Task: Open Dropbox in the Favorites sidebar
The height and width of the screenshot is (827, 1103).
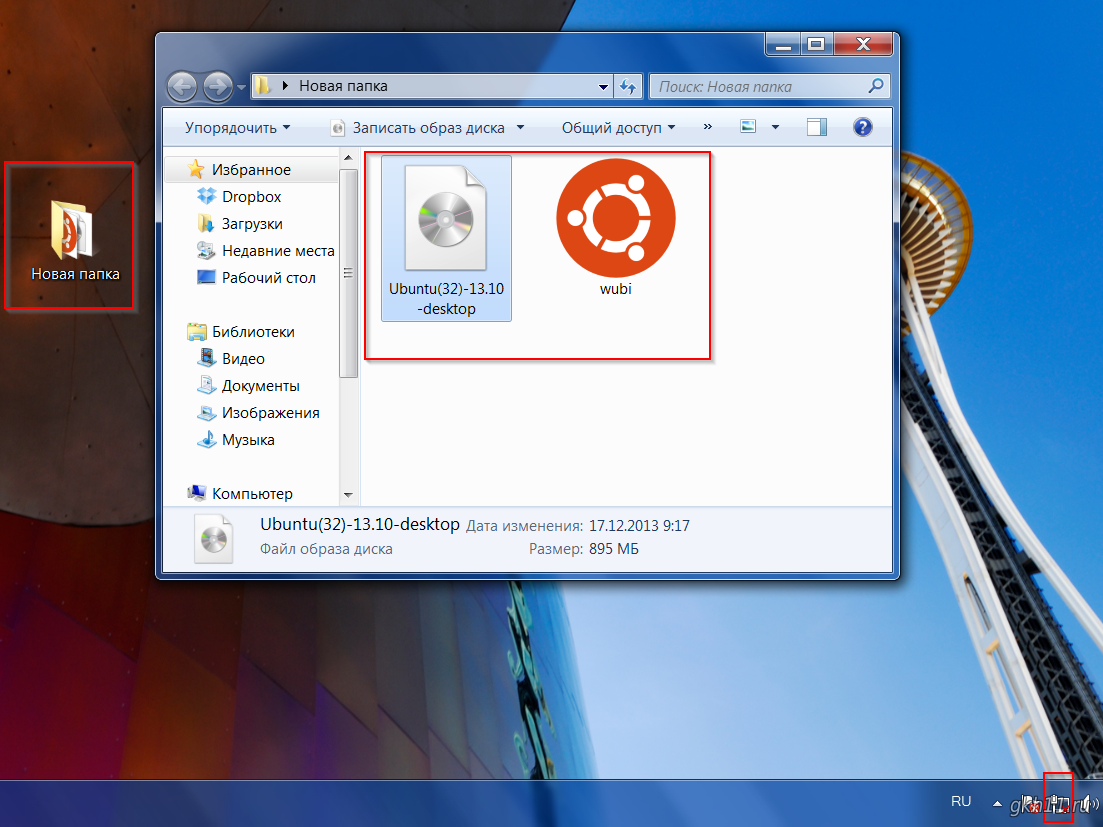Action: (x=251, y=197)
